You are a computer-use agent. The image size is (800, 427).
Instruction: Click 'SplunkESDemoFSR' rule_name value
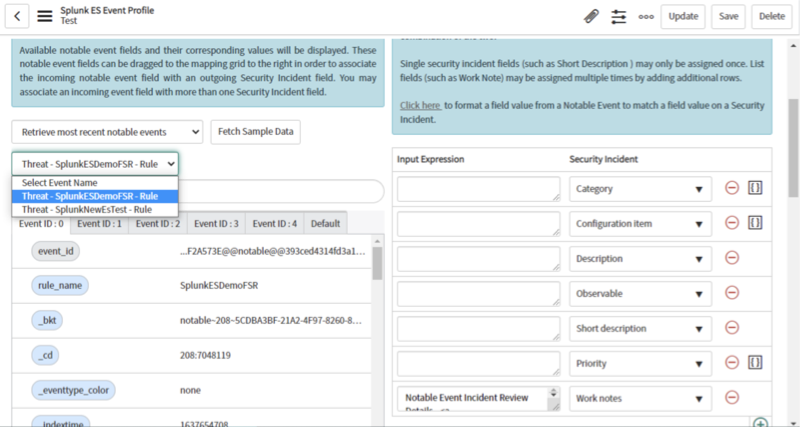(x=219, y=286)
